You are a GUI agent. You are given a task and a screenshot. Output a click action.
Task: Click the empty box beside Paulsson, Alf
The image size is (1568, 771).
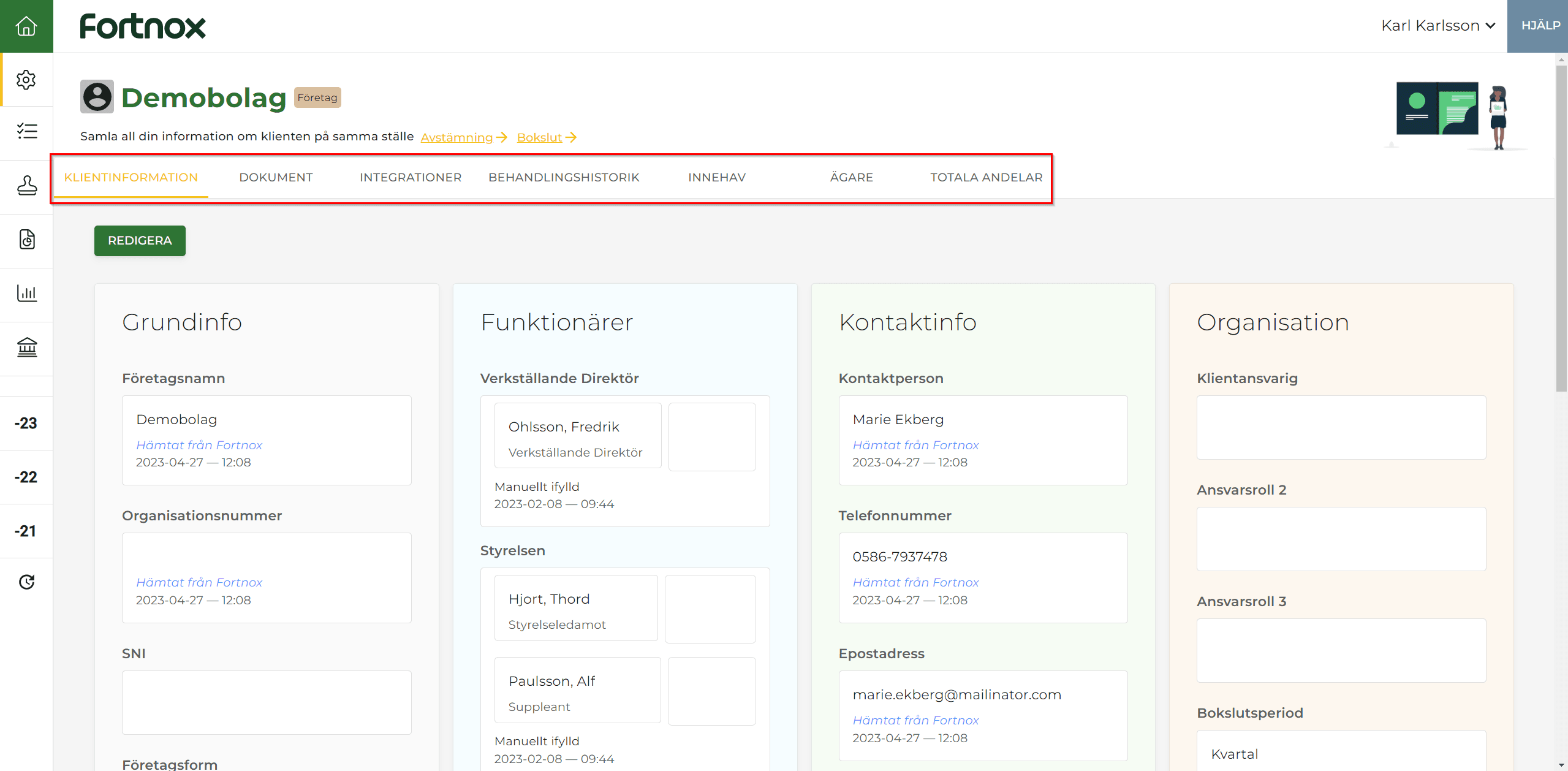point(711,691)
